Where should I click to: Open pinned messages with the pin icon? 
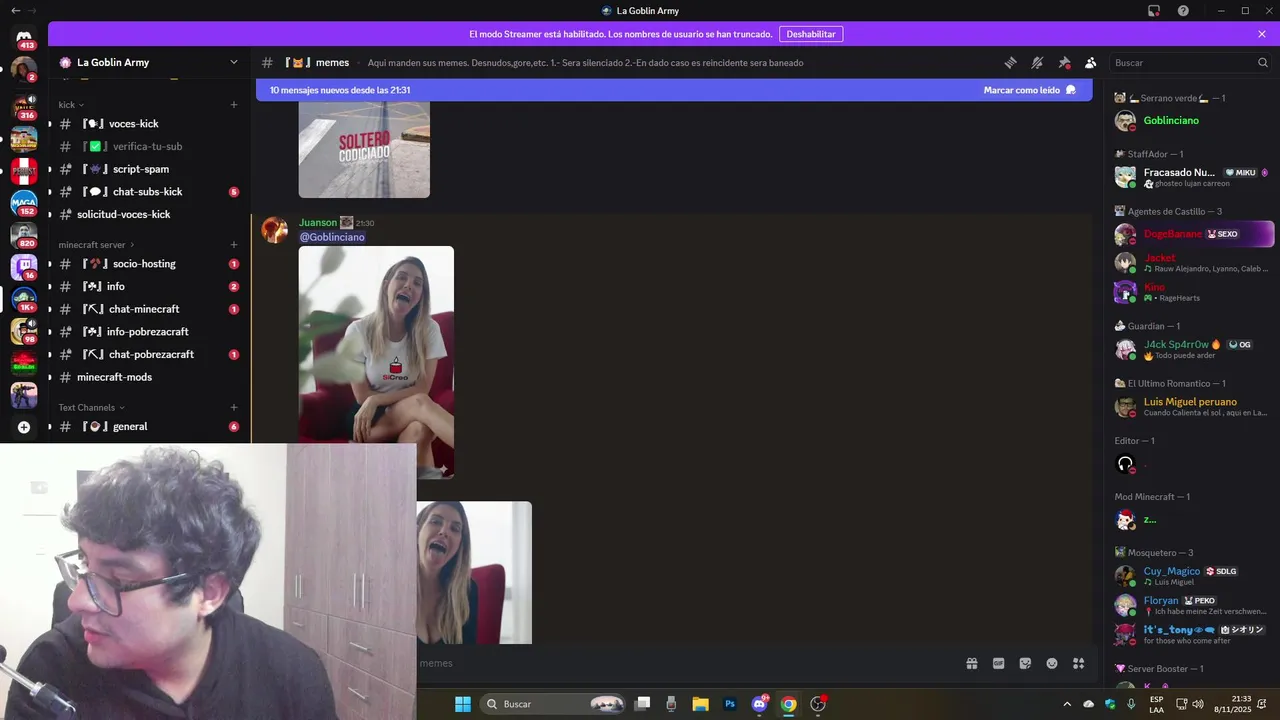(1064, 62)
